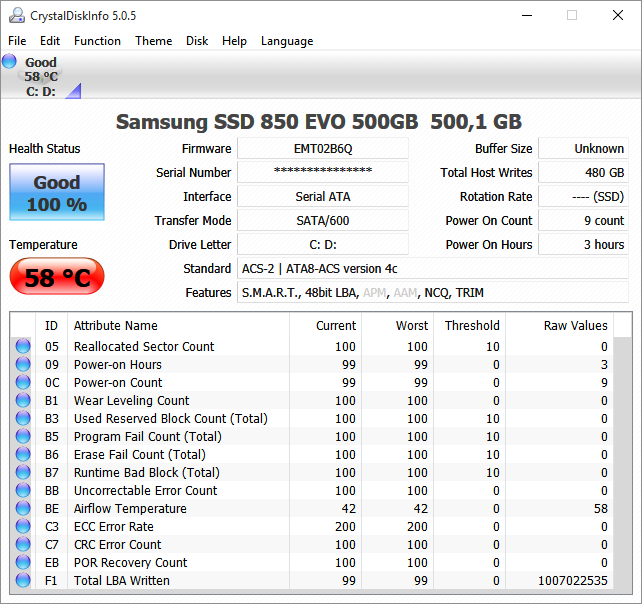Open the File menu
Screen dimensions: 642x604
[17, 41]
